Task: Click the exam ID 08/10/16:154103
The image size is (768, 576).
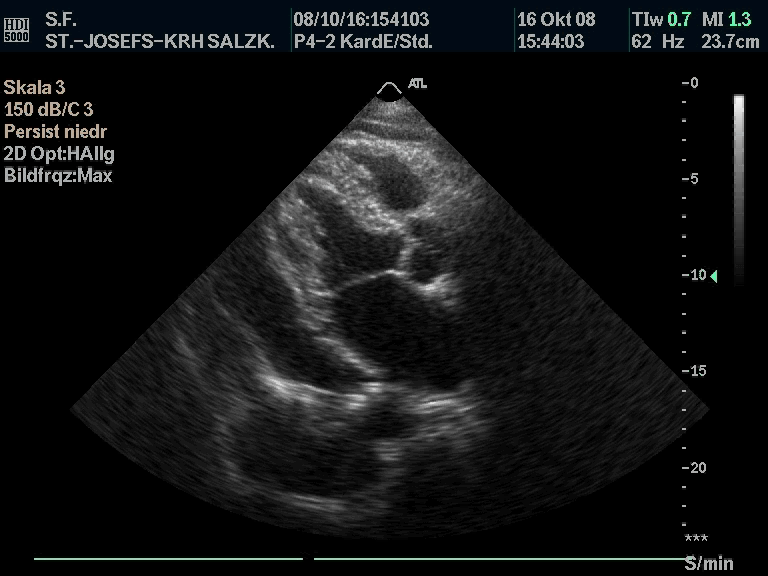Action: click(x=361, y=20)
